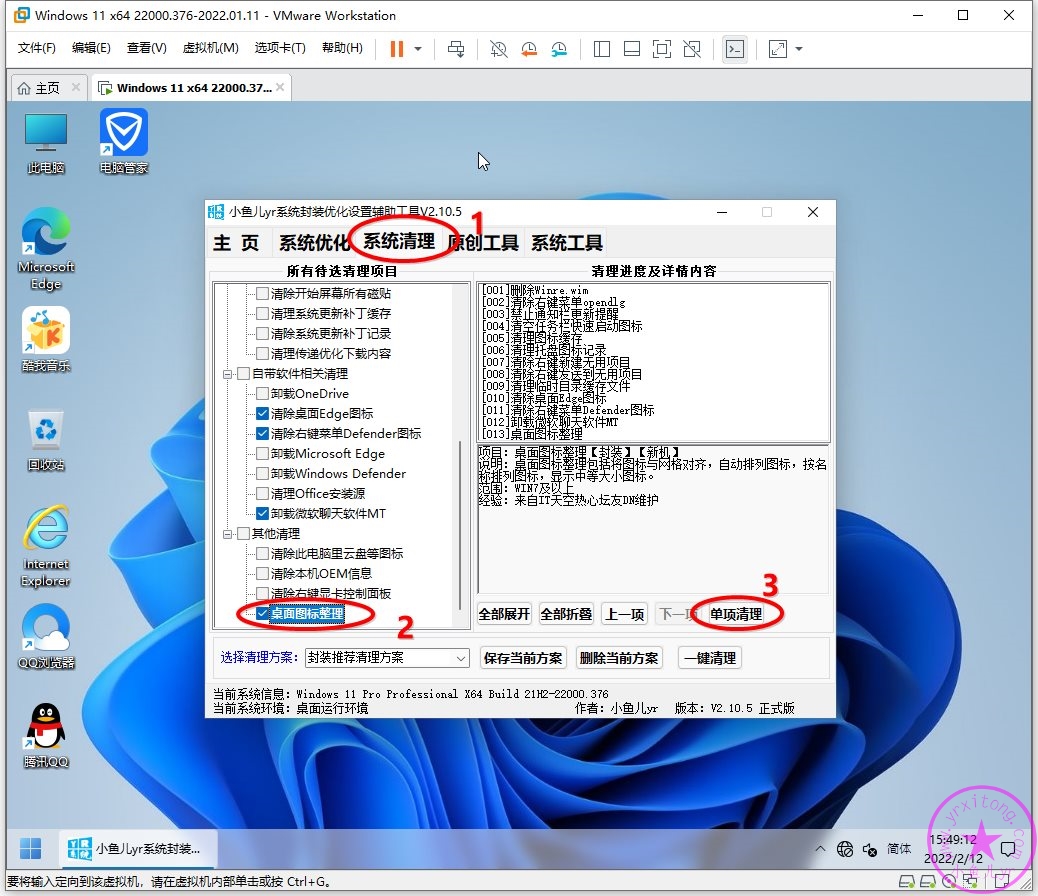Screen dimensions: 1038x896
Task: Select the 桌面图标整理 tree item label
Action: point(307,614)
